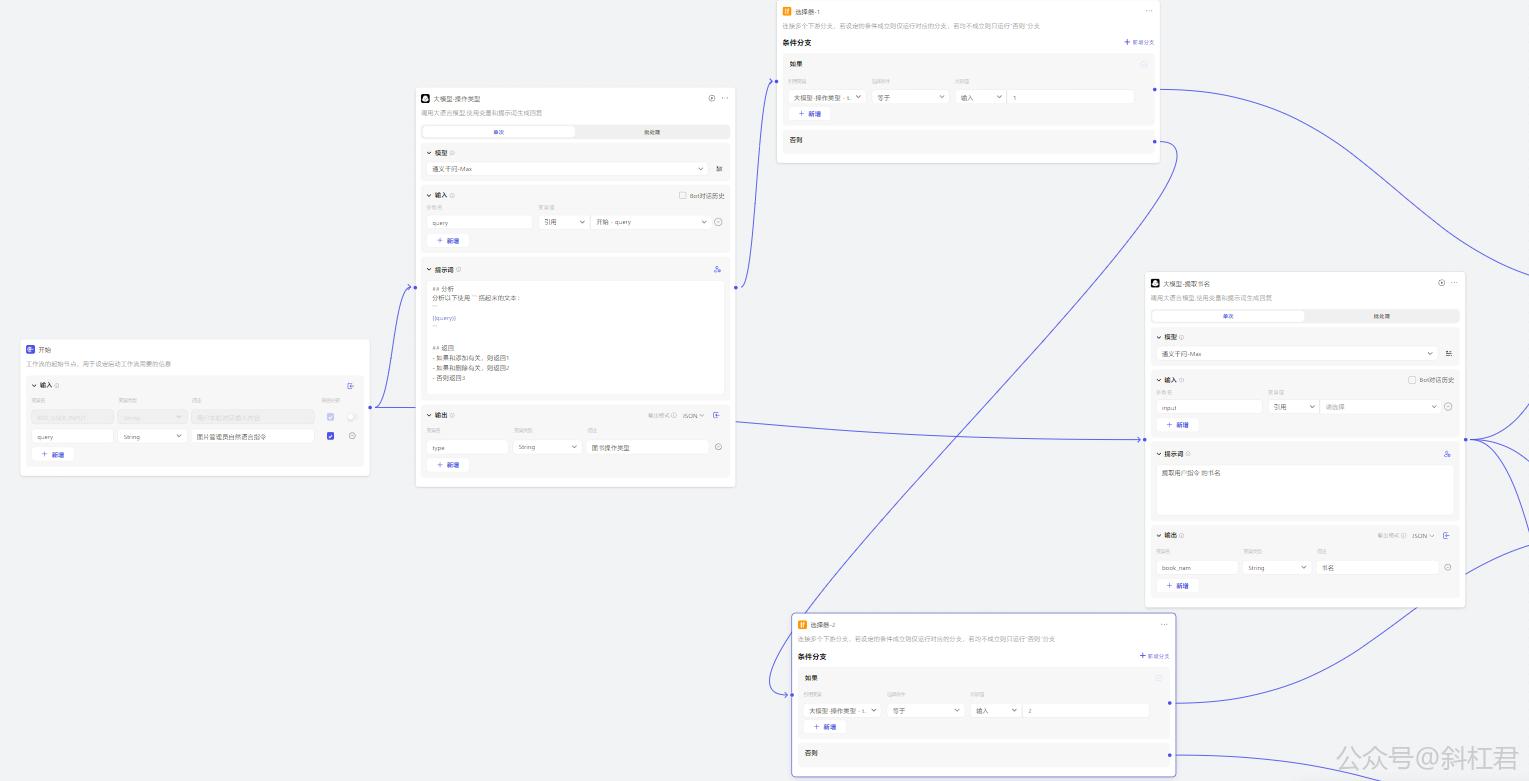Open the three-dot menu of 选择器-1 node
The width and height of the screenshot is (1529, 781).
tap(1148, 11)
